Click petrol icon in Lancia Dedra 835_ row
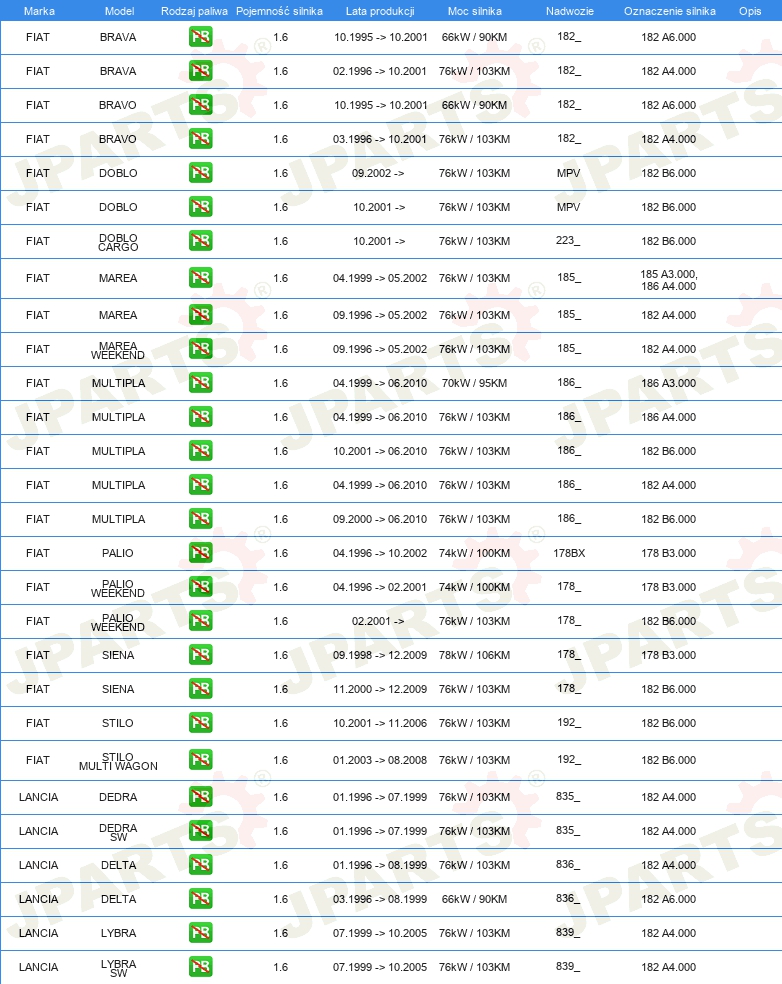782x984 pixels. click(200, 797)
